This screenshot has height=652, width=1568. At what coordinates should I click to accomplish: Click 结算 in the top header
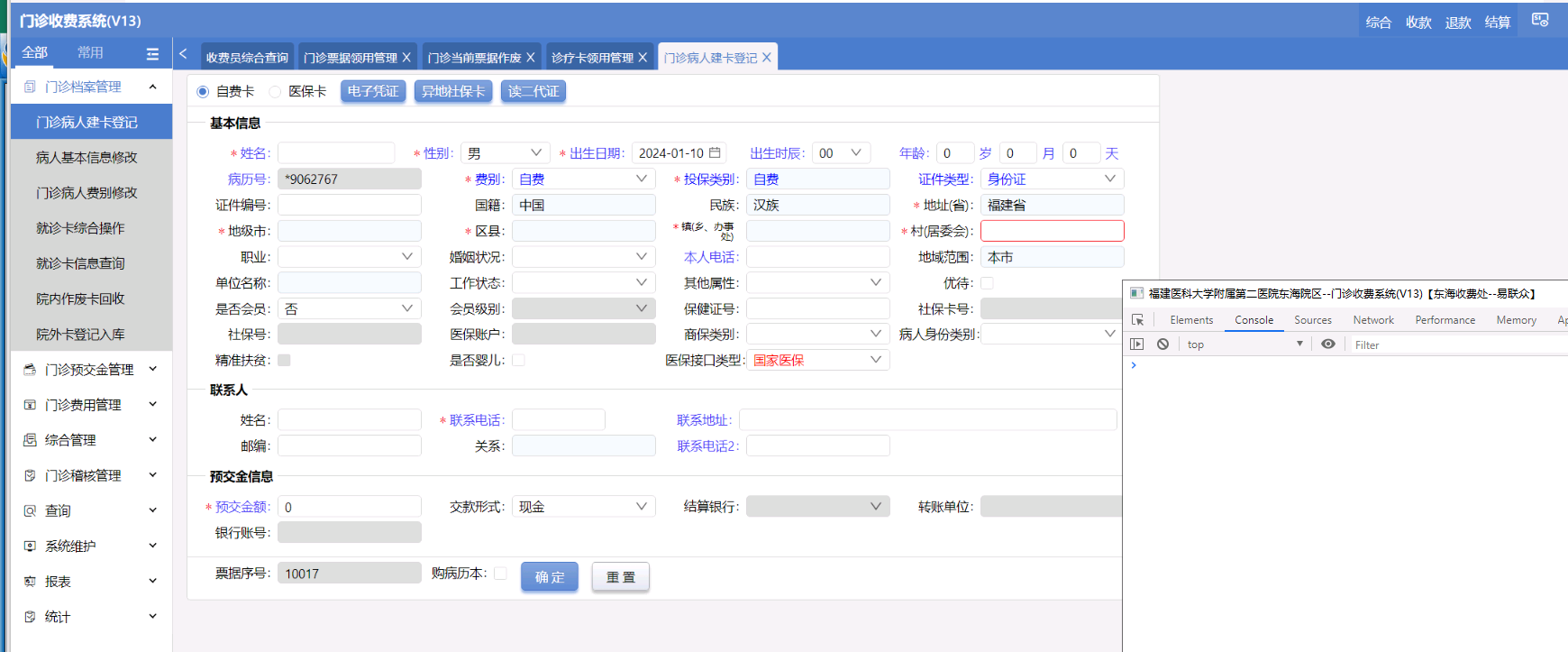(1498, 23)
